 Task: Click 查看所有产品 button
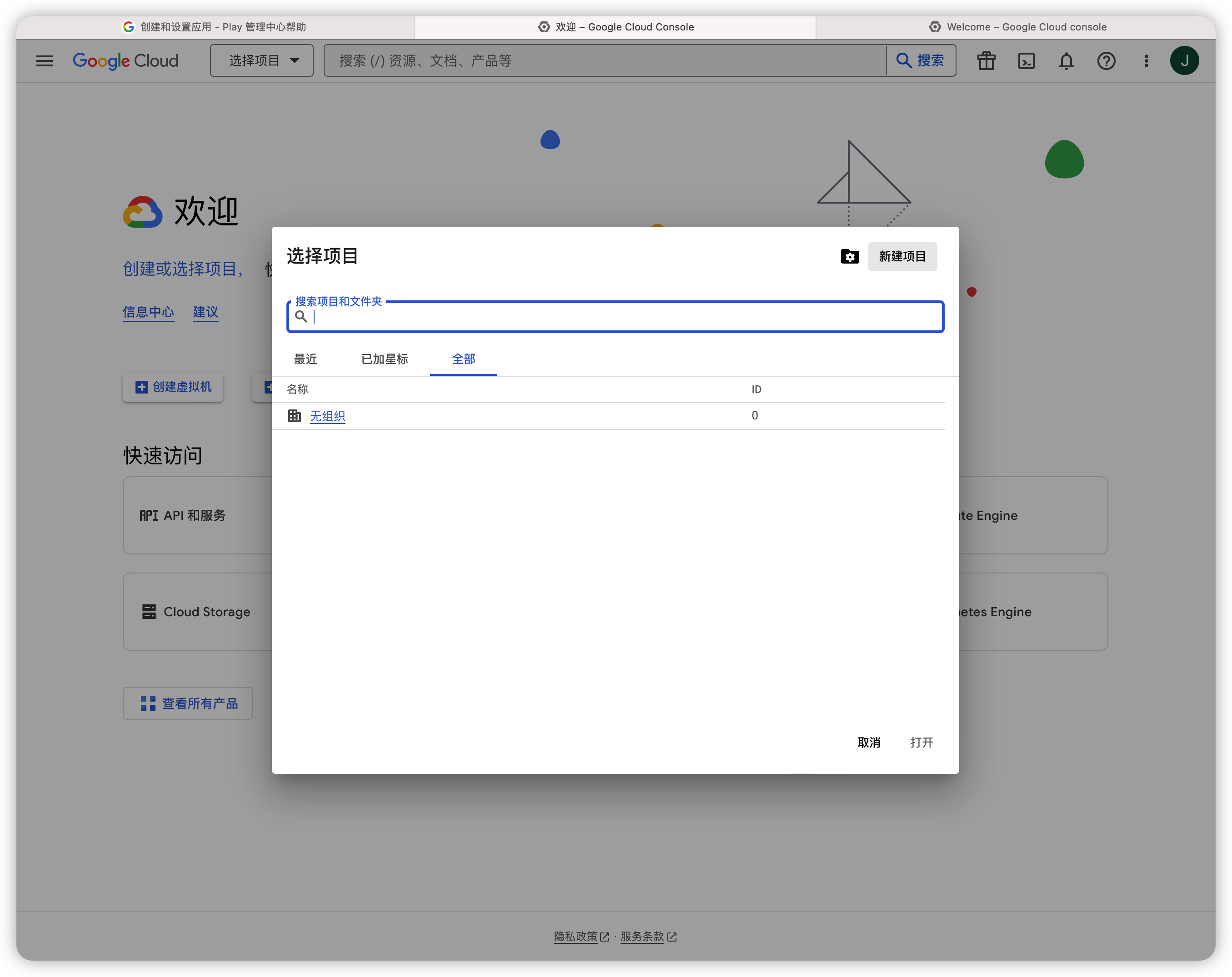click(x=188, y=703)
